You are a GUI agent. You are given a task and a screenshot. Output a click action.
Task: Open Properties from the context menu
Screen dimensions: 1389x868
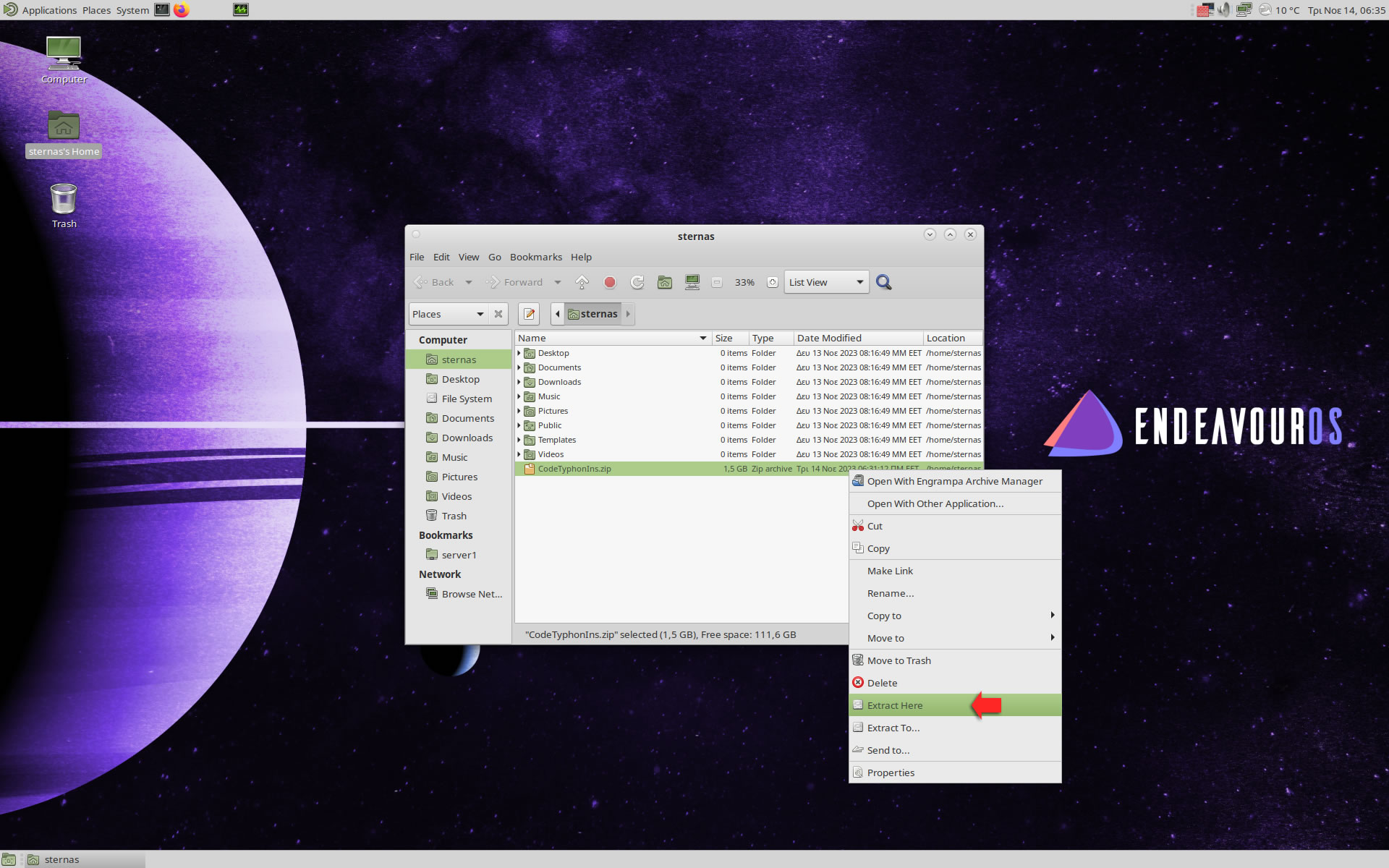955,773
